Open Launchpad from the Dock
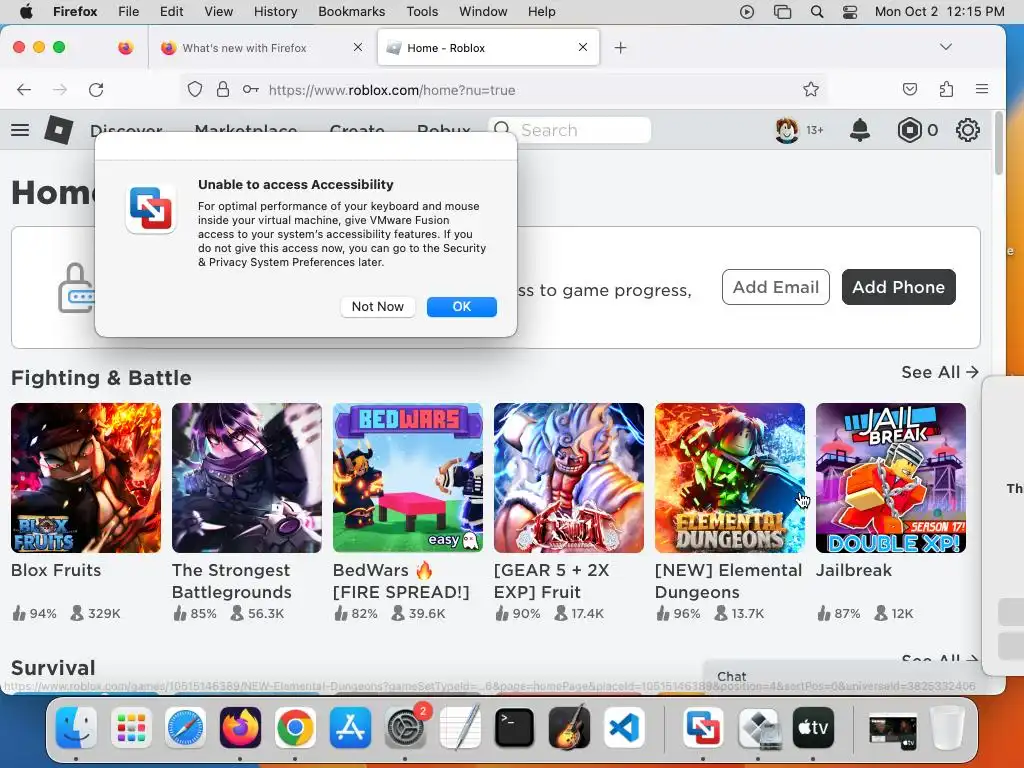 pos(131,728)
